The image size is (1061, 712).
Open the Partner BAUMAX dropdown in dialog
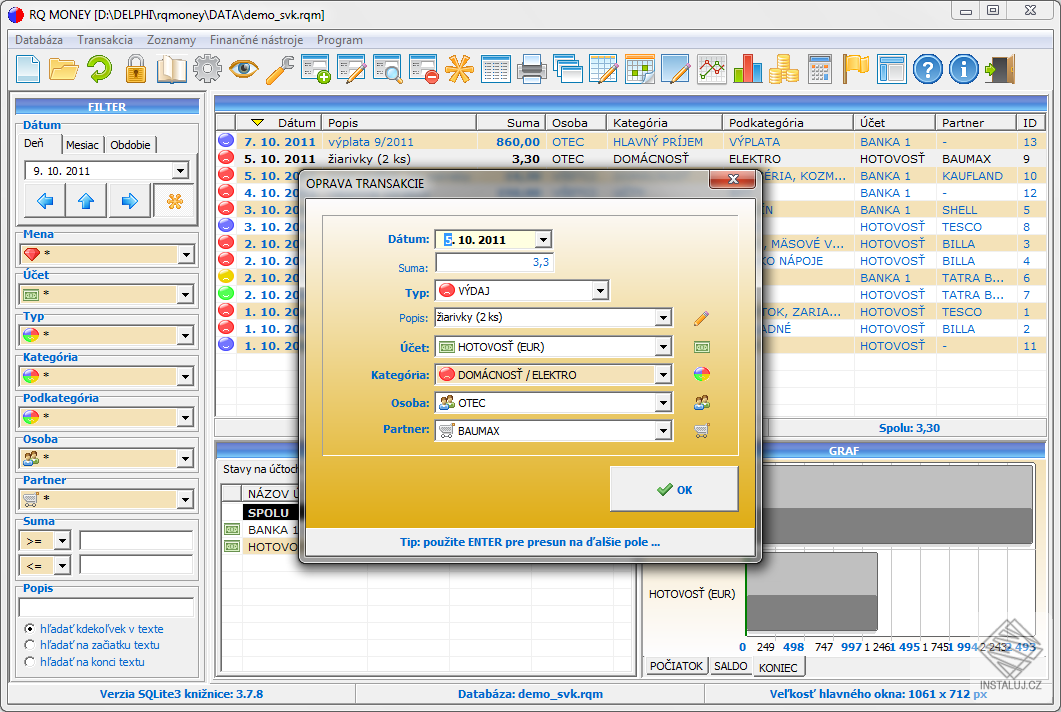click(x=663, y=430)
